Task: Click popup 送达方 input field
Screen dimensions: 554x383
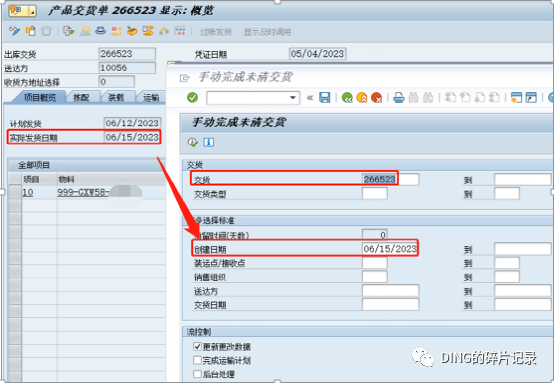Action: [390, 291]
